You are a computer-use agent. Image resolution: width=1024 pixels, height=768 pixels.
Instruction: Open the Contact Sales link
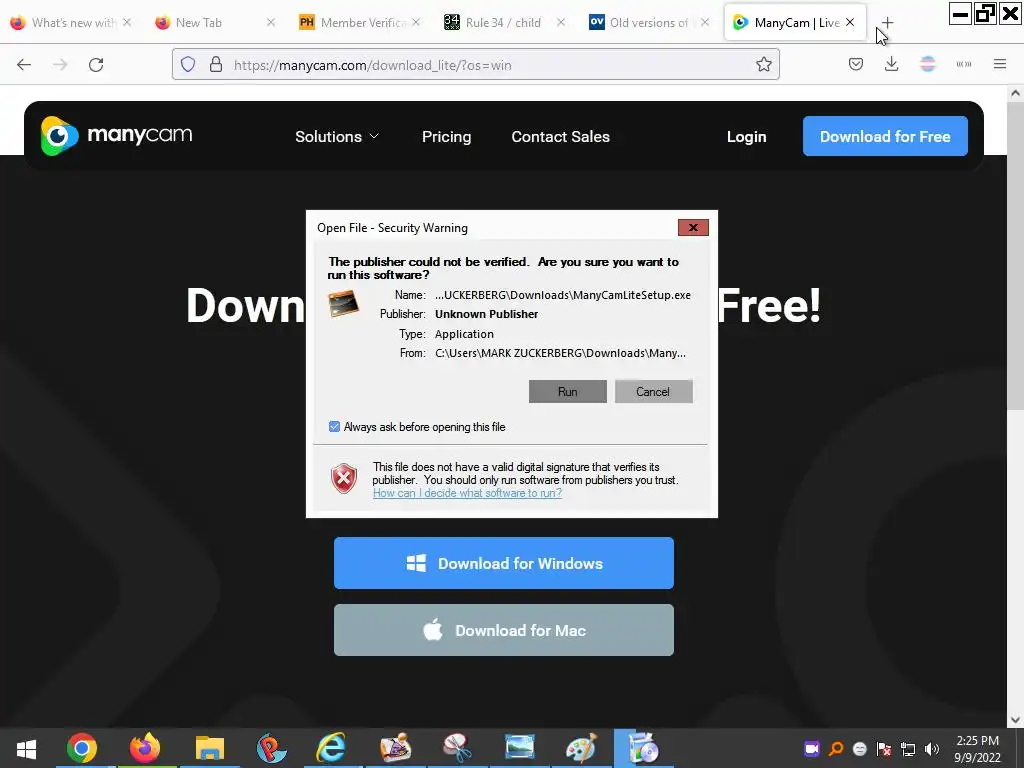(560, 136)
